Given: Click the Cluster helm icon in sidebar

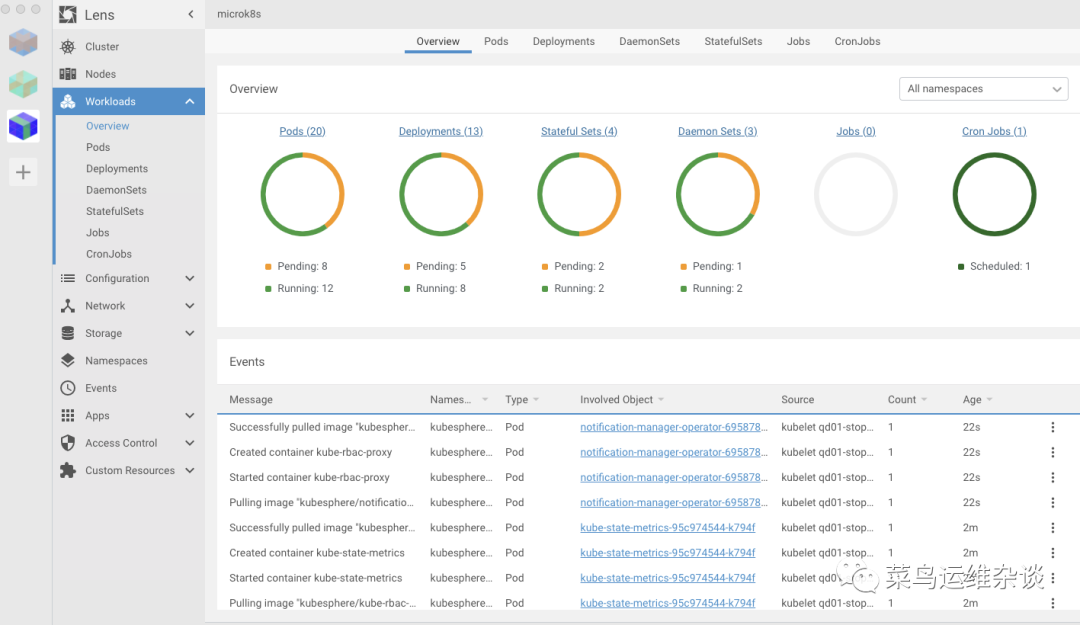Looking at the screenshot, I should click(x=68, y=47).
